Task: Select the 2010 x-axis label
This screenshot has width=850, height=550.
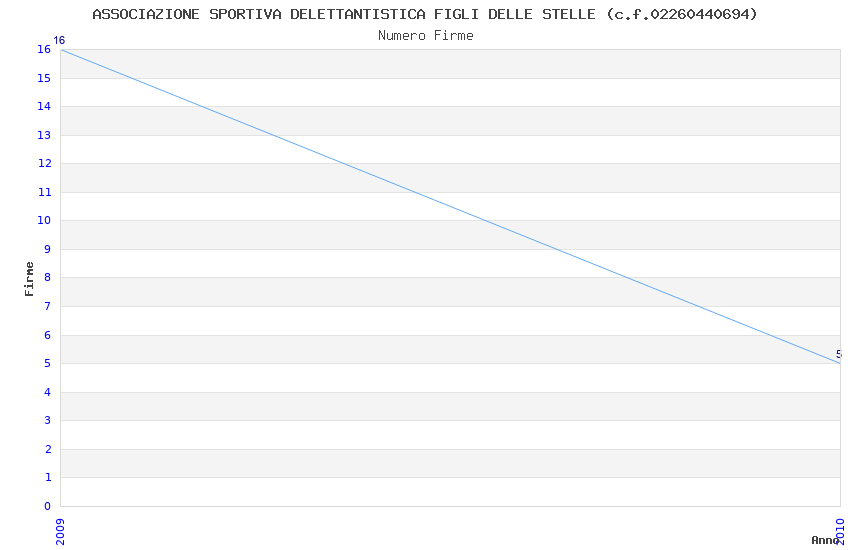Action: coord(840,531)
